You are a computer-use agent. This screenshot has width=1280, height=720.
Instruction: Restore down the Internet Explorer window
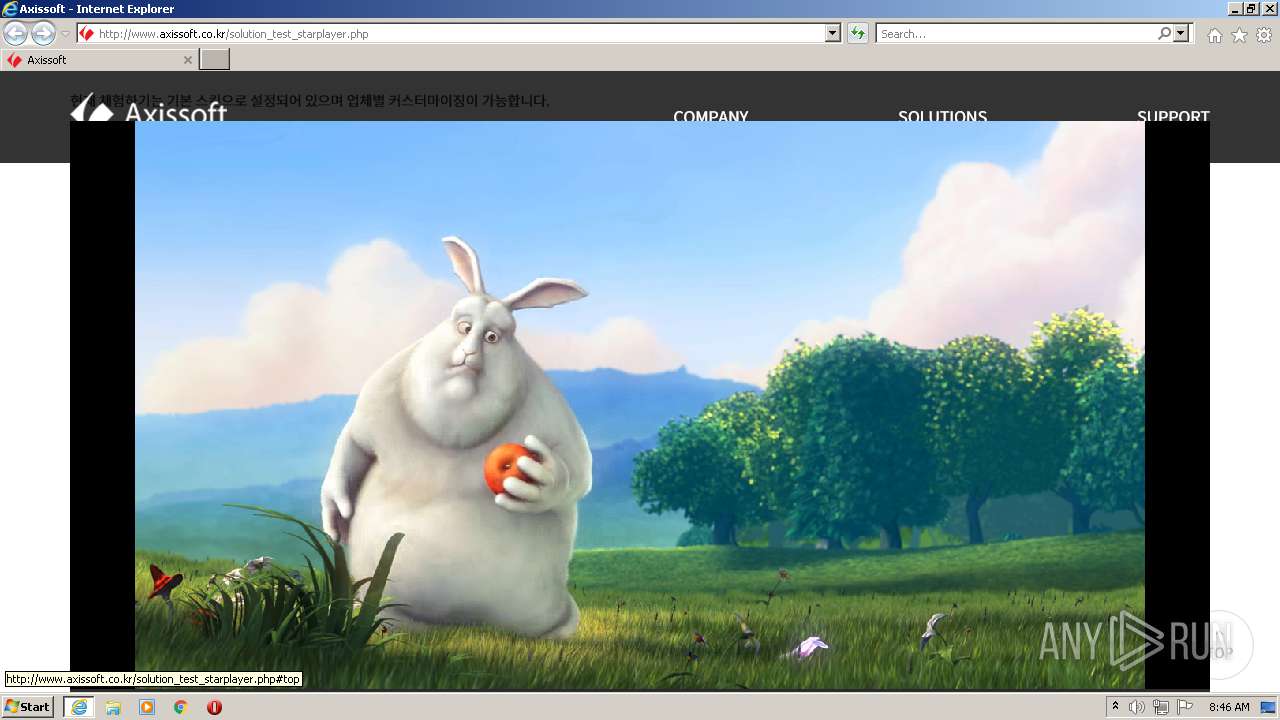pyautogui.click(x=1252, y=8)
